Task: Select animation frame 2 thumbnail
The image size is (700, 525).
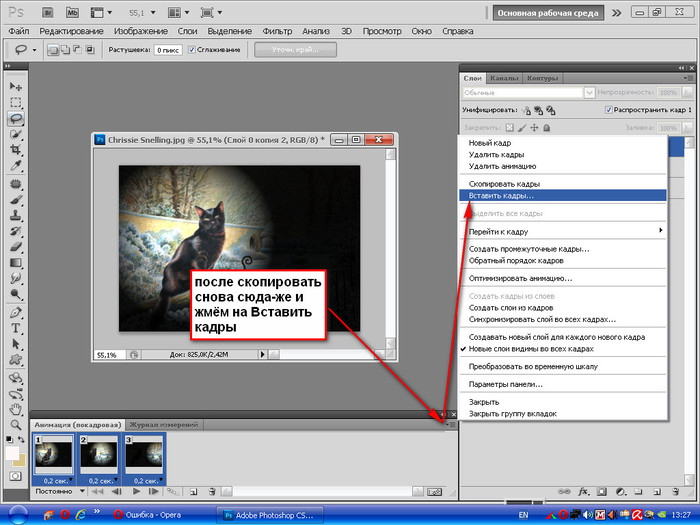Action: pyautogui.click(x=99, y=454)
